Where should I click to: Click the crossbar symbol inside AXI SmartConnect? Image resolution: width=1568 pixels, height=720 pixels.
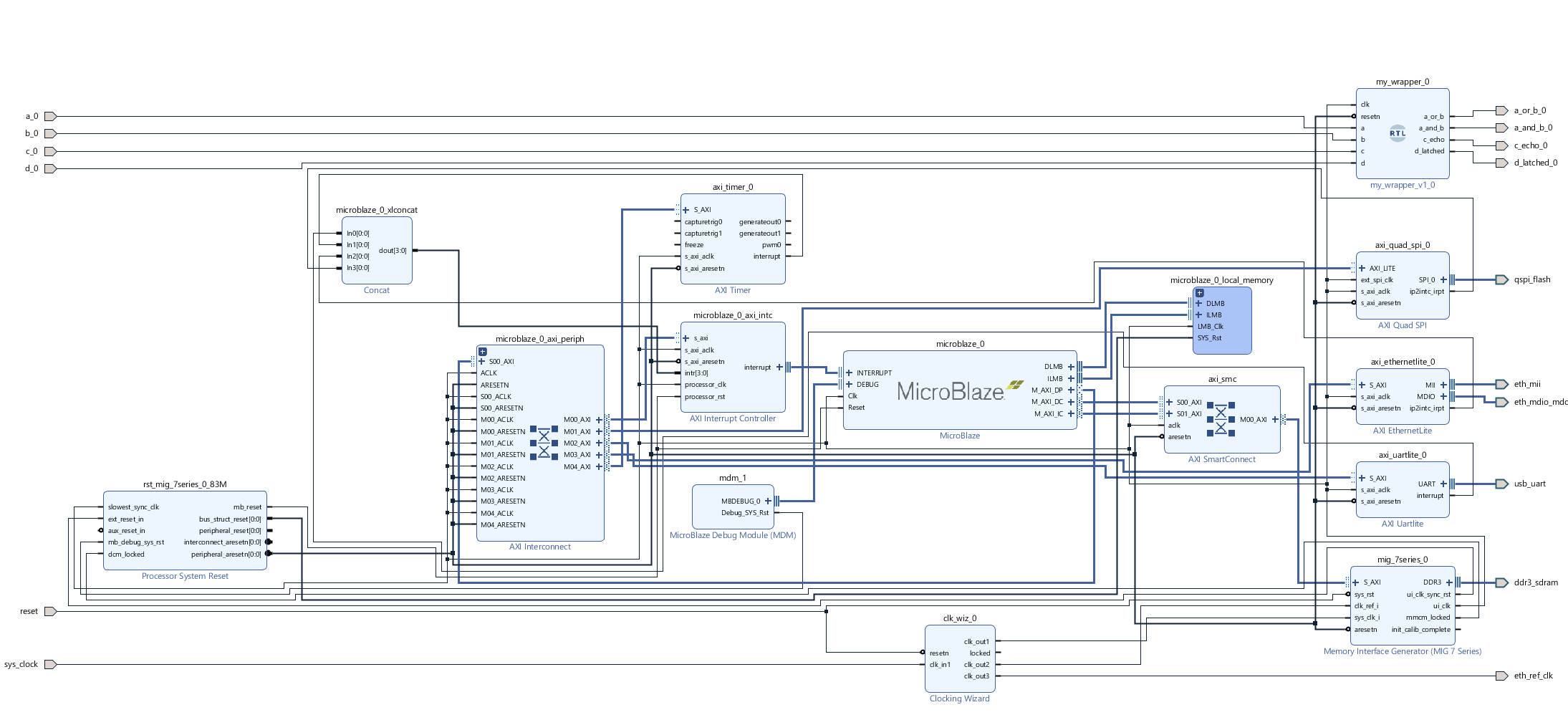pos(1221,419)
